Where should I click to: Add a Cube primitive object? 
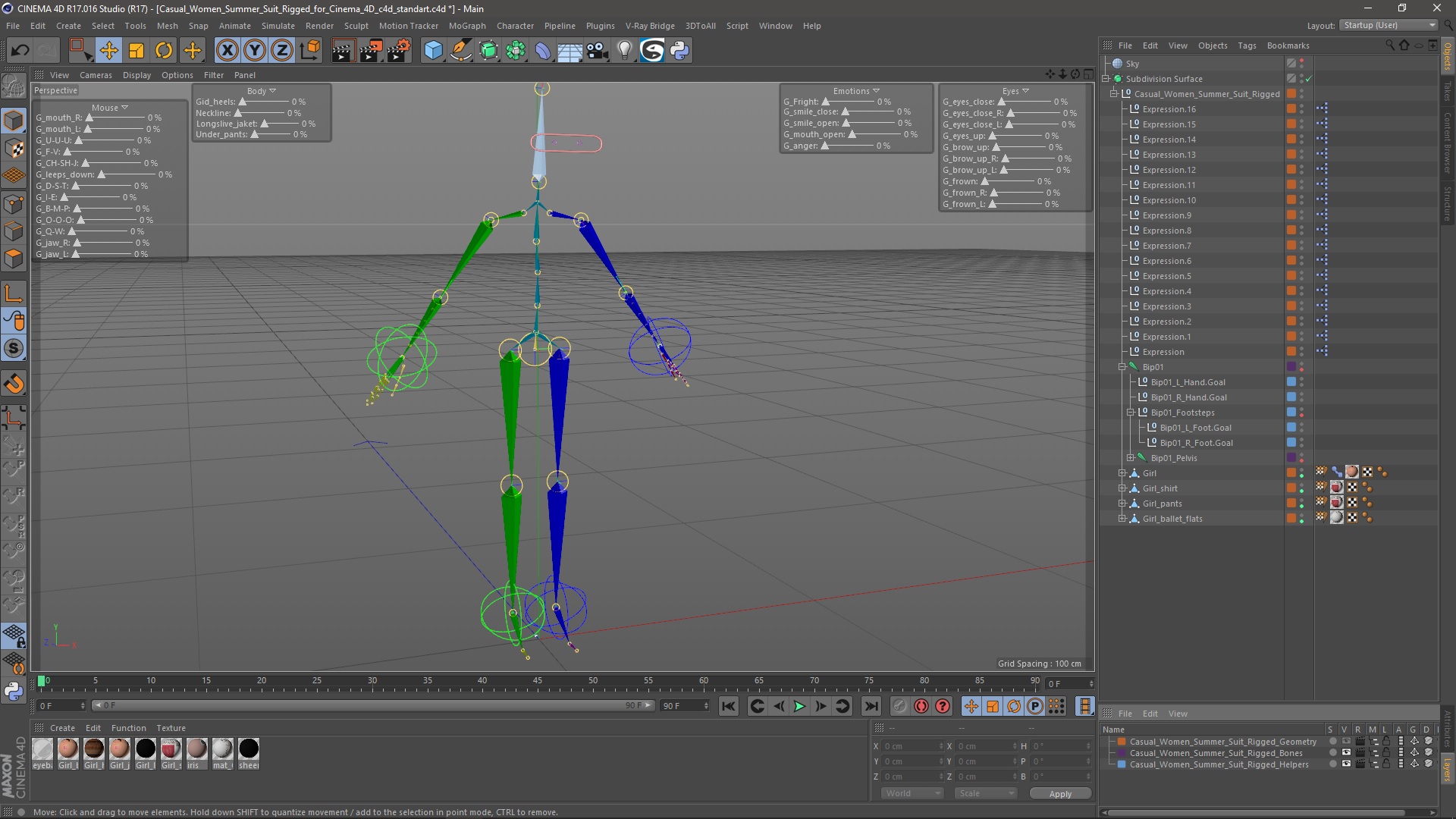pyautogui.click(x=433, y=51)
